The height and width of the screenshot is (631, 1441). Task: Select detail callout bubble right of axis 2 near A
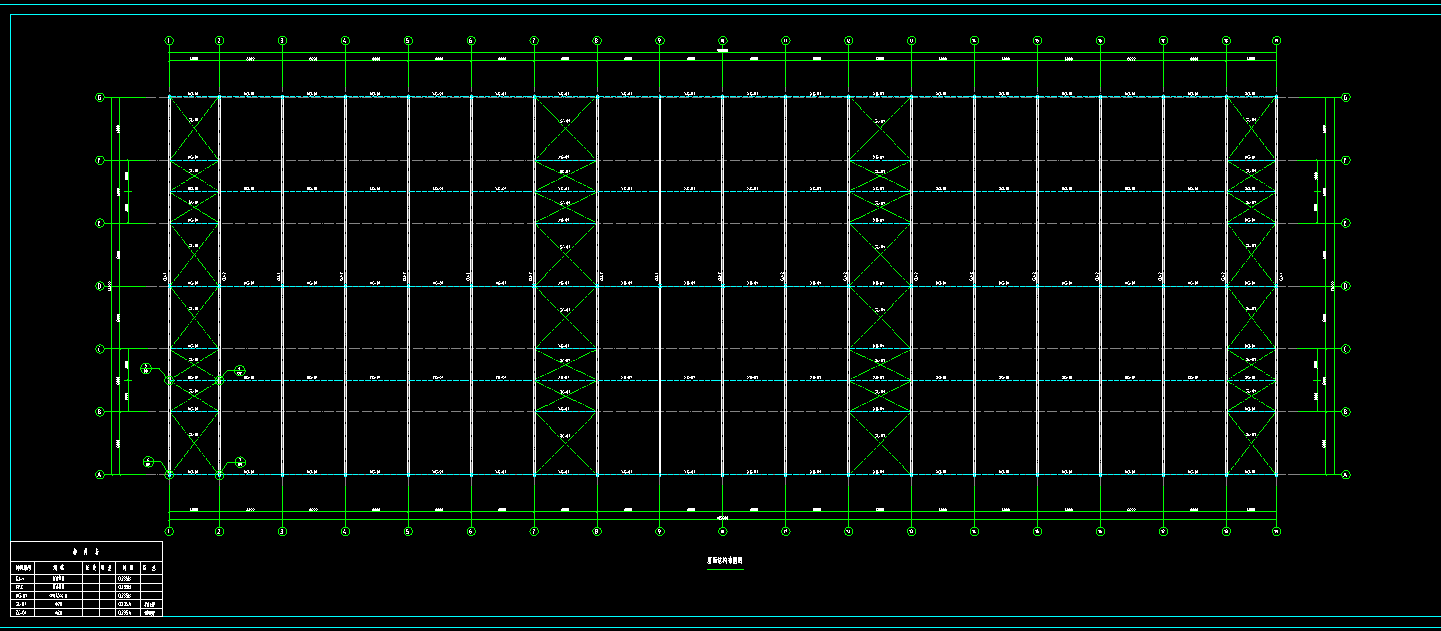(240, 461)
